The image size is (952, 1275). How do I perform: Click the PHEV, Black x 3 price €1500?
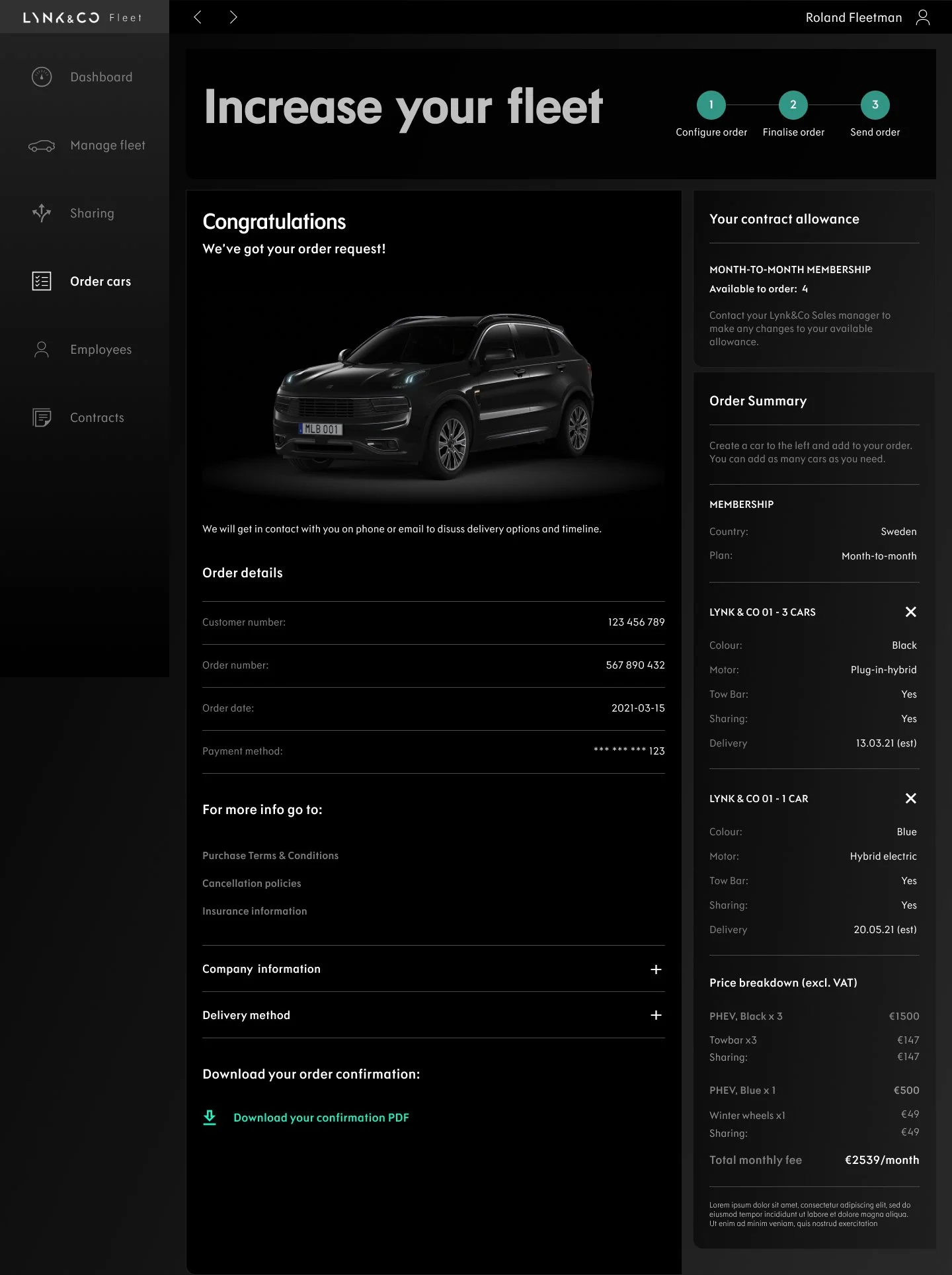(904, 1016)
